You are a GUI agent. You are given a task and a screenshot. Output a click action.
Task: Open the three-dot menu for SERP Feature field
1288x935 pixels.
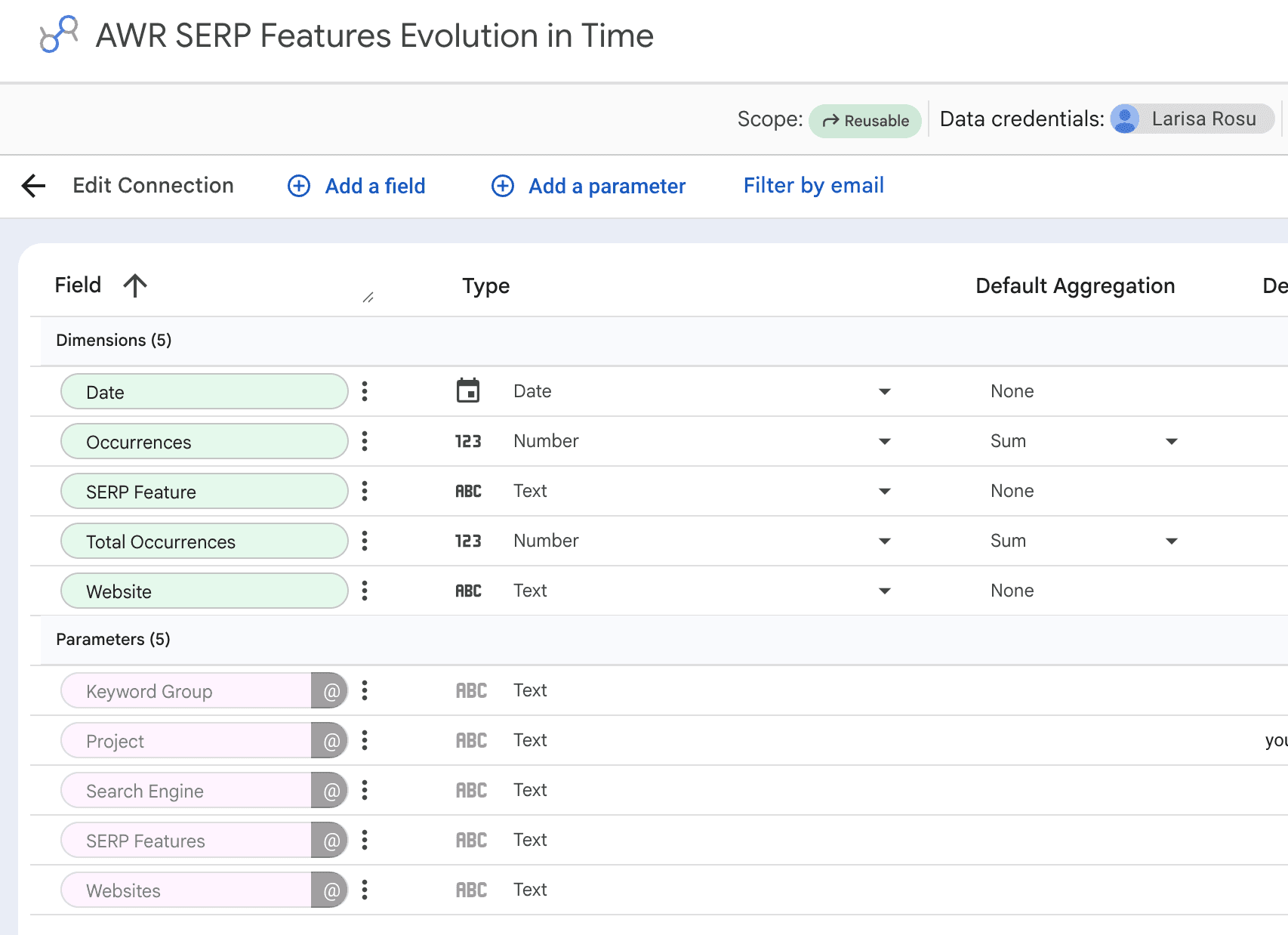click(365, 491)
